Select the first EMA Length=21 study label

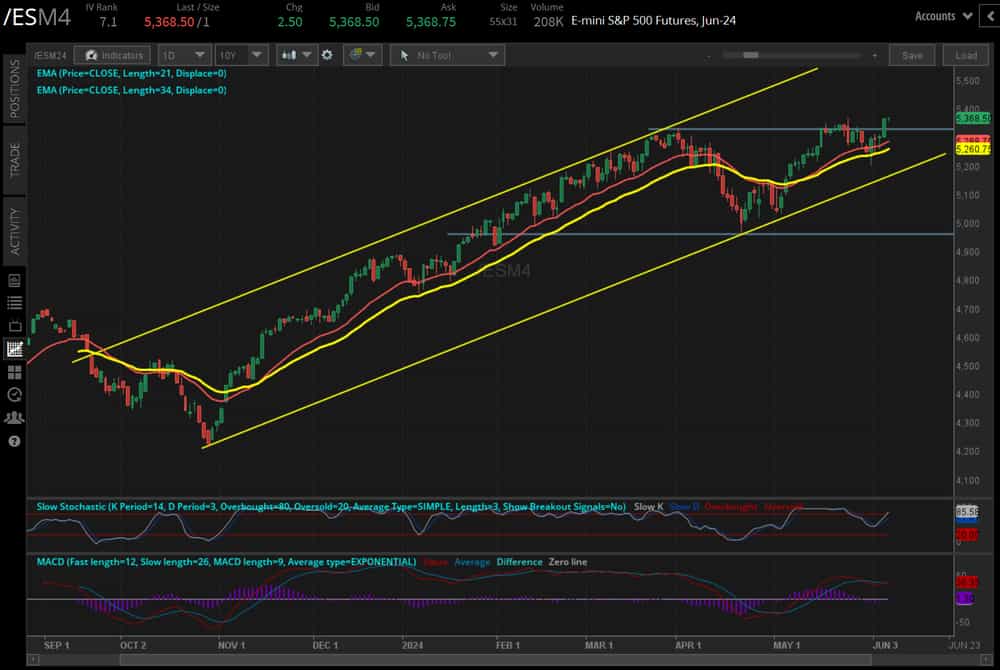coord(131,73)
